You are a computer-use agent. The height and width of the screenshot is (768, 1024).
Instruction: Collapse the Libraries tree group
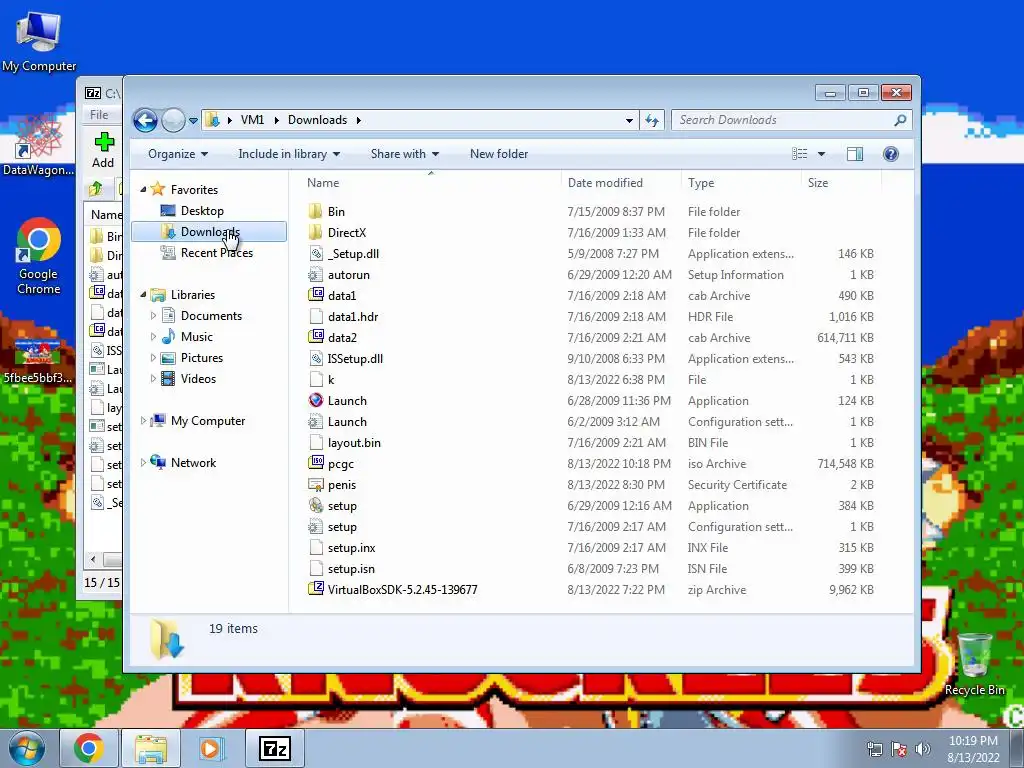click(143, 295)
